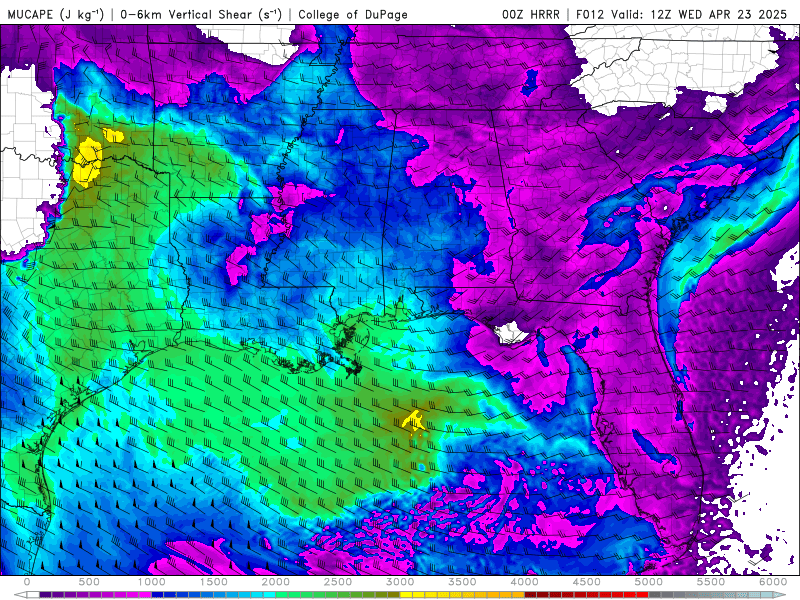Click the 2500 tick label on the color scale
Viewport: 800px width, 600px height.
[338, 581]
